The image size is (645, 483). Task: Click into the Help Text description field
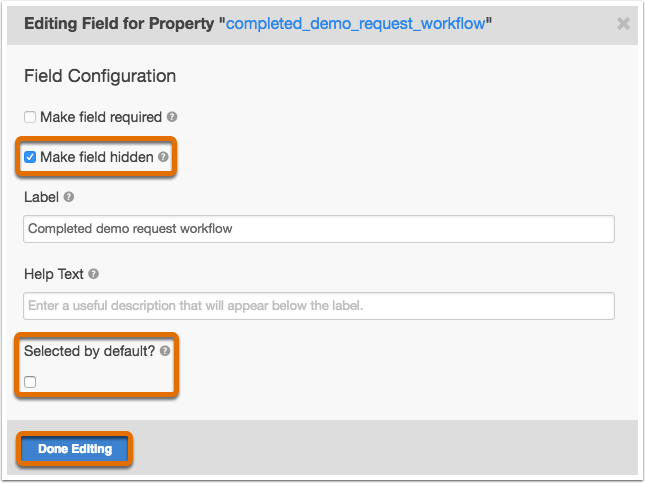(319, 306)
